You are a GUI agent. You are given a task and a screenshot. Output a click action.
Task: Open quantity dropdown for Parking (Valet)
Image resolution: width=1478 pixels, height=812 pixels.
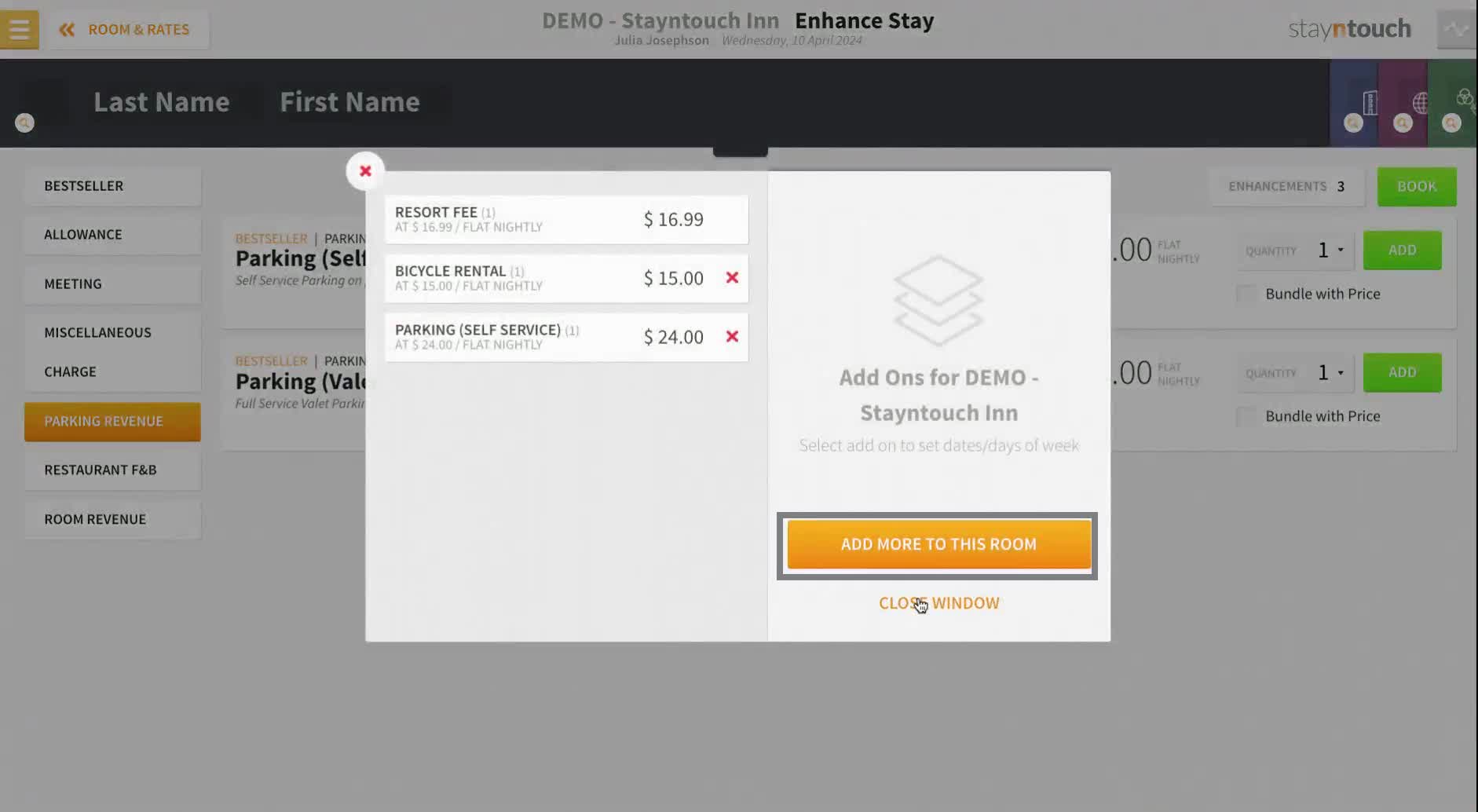point(1331,373)
